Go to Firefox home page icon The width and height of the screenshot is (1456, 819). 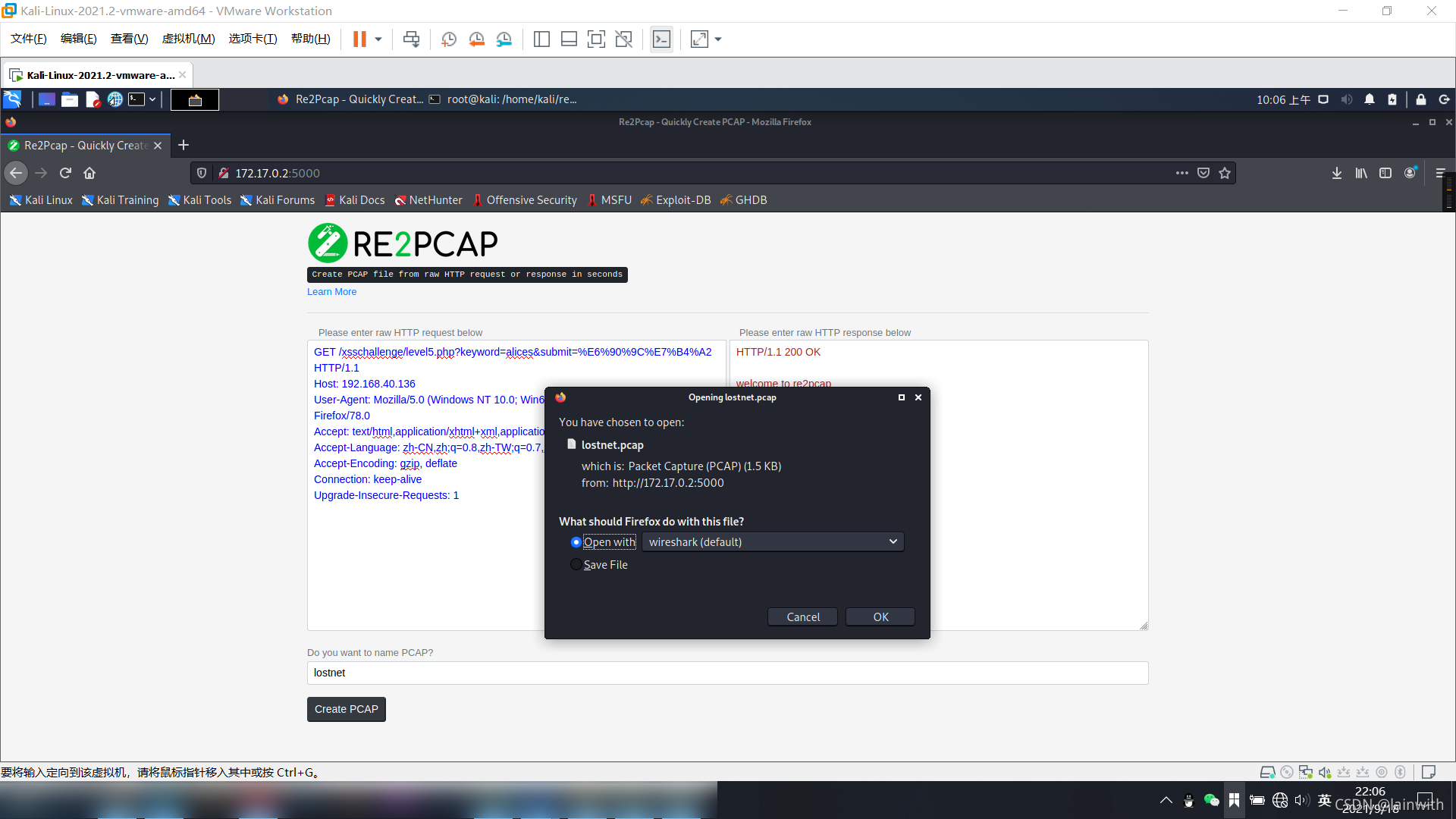[x=89, y=173]
